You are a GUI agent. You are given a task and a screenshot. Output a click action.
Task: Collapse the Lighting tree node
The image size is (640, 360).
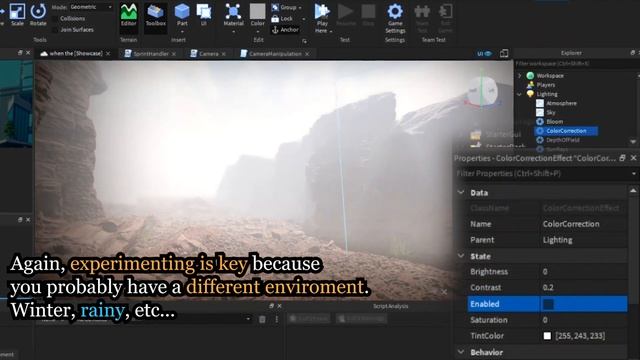tap(520, 94)
